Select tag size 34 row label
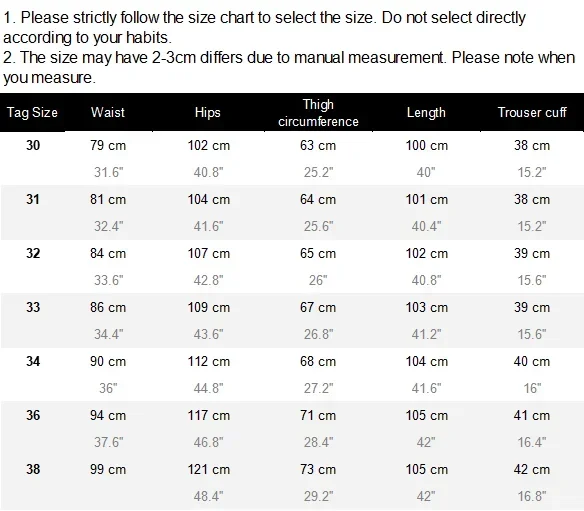 click(33, 361)
